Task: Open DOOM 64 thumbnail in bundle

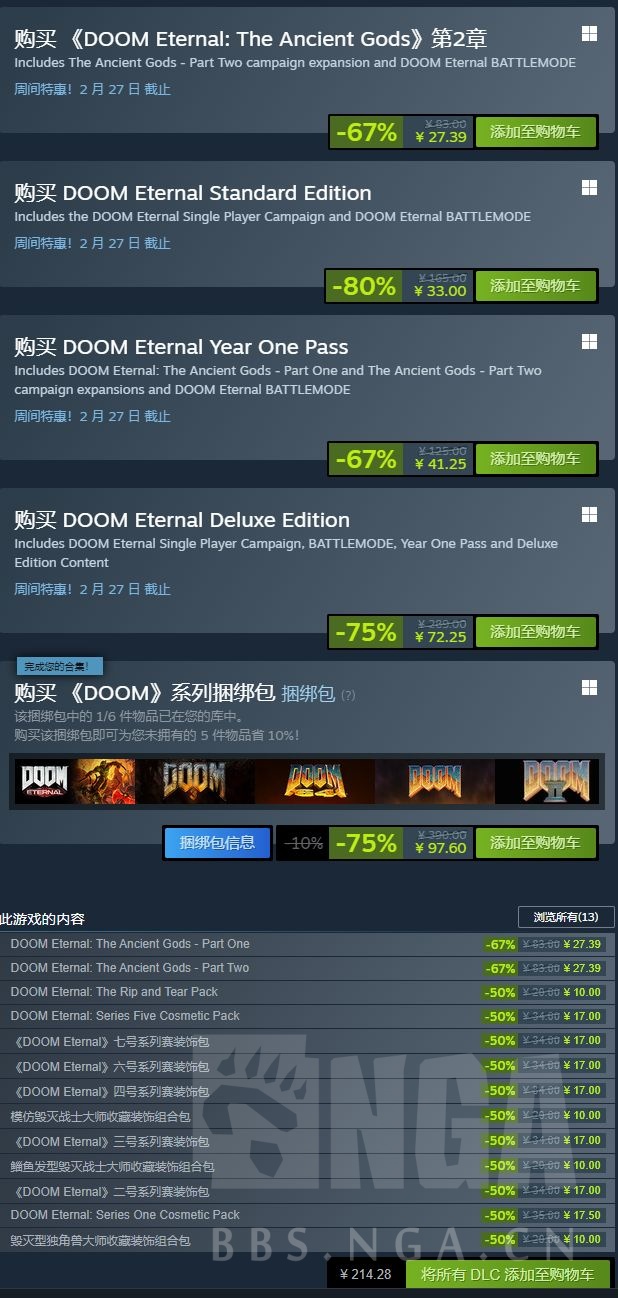Action: tap(315, 781)
